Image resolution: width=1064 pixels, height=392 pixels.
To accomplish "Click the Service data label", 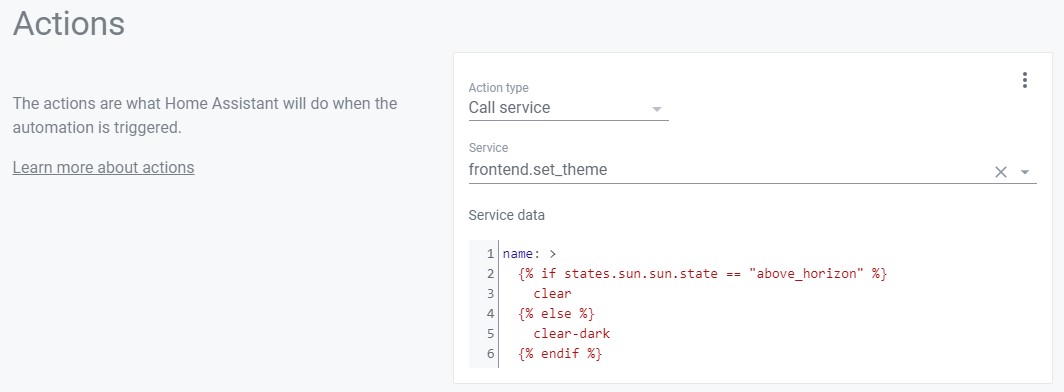I will coord(506,216).
